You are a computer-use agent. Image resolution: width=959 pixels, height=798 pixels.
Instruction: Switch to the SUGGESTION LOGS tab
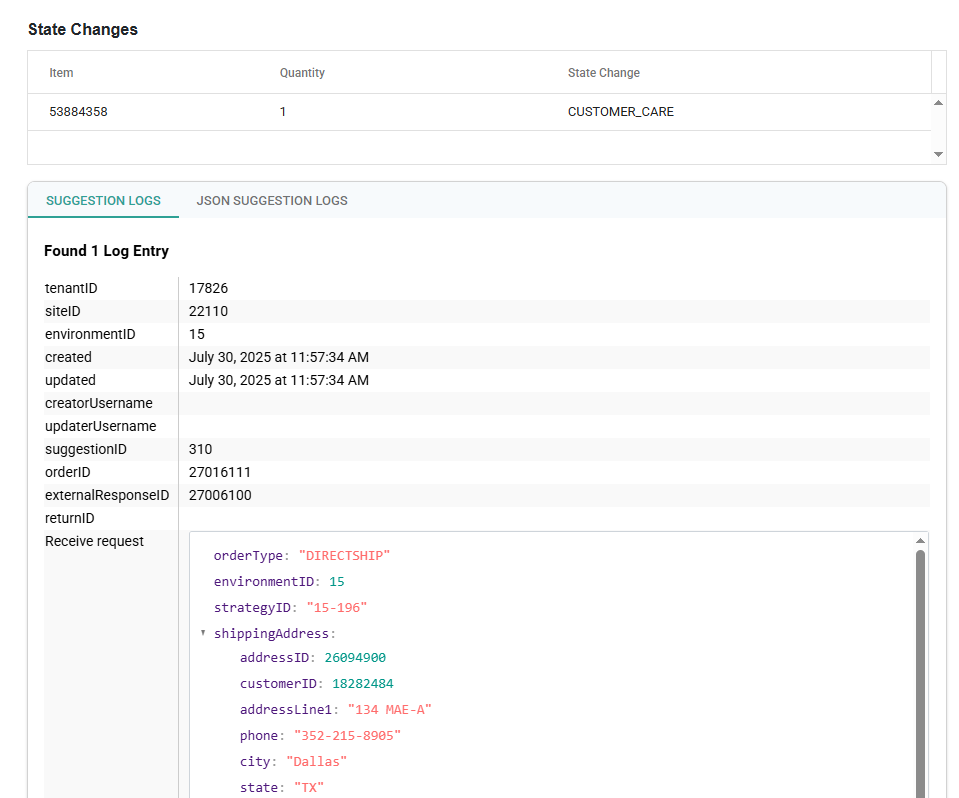coord(103,201)
